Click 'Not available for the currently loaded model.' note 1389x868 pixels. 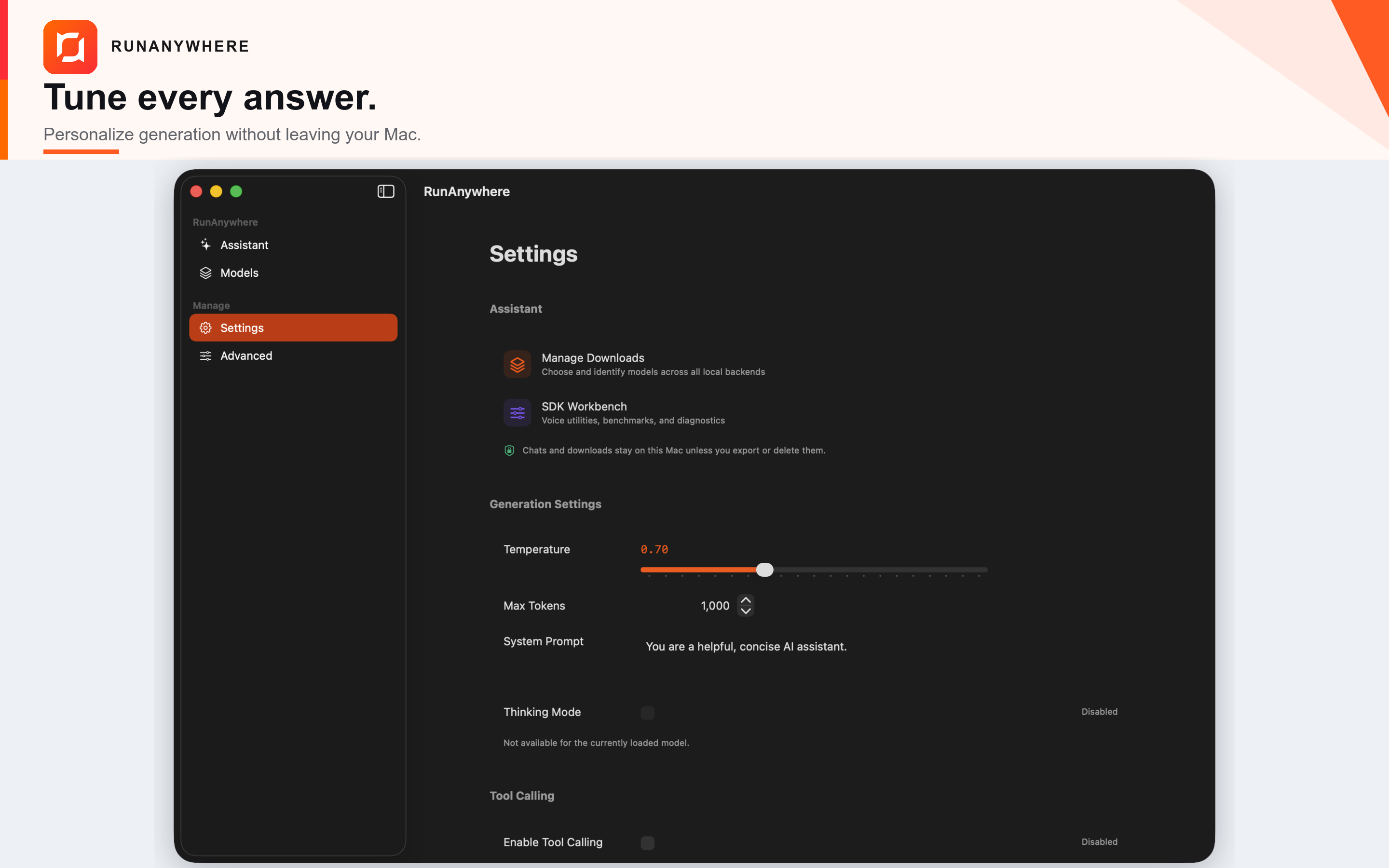tap(596, 743)
